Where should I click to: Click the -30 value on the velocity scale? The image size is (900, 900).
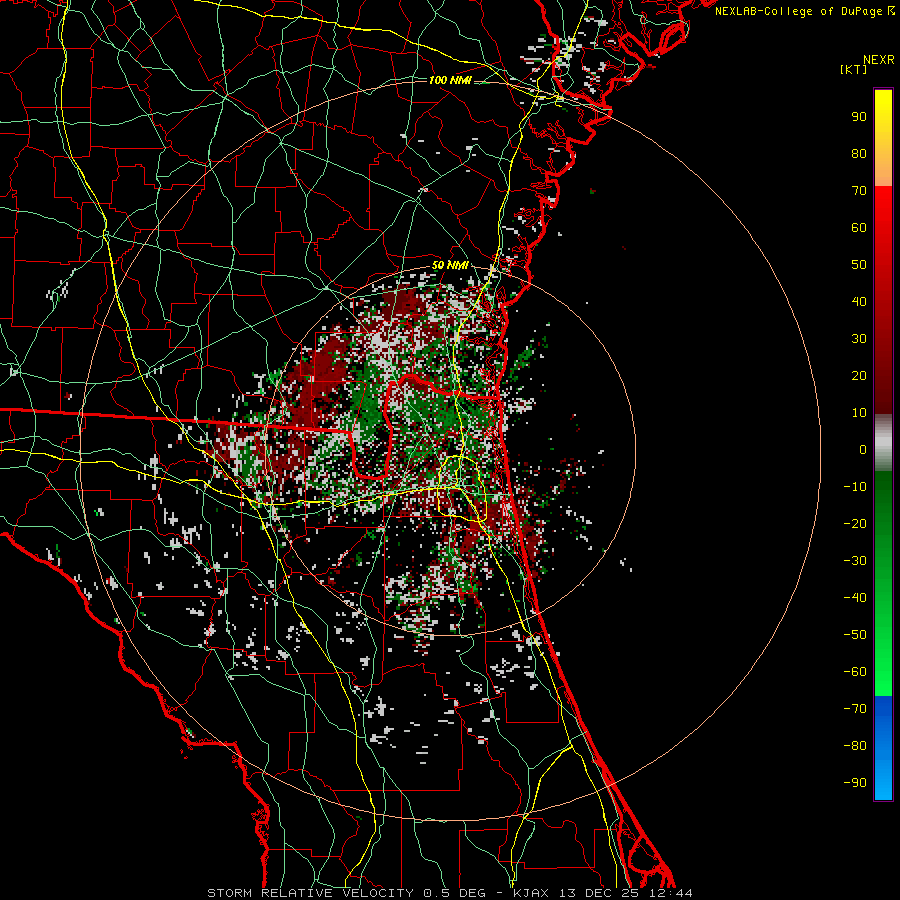pos(855,561)
